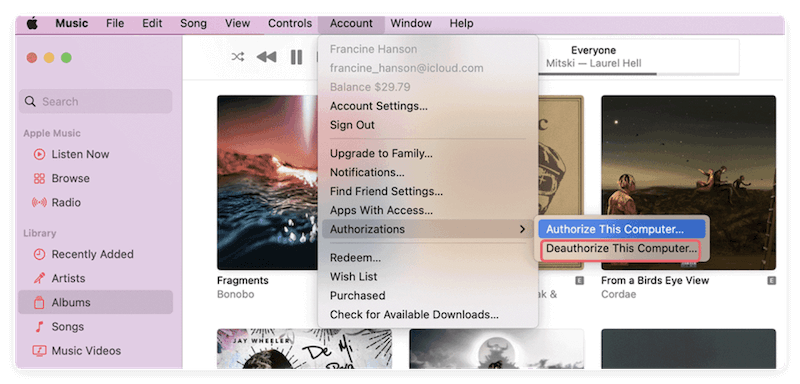Click now playing title Everyone
Viewport: 800px width, 384px height.
click(593, 50)
